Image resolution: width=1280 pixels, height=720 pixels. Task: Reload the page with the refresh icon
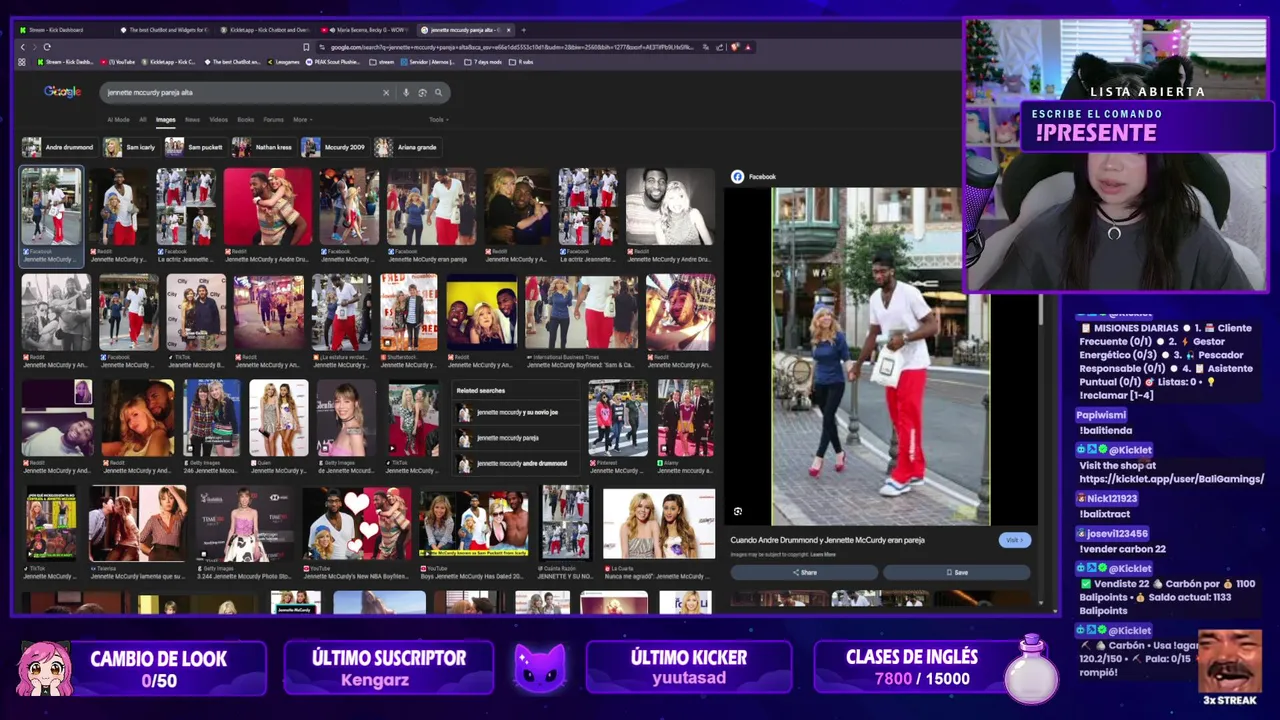point(46,47)
